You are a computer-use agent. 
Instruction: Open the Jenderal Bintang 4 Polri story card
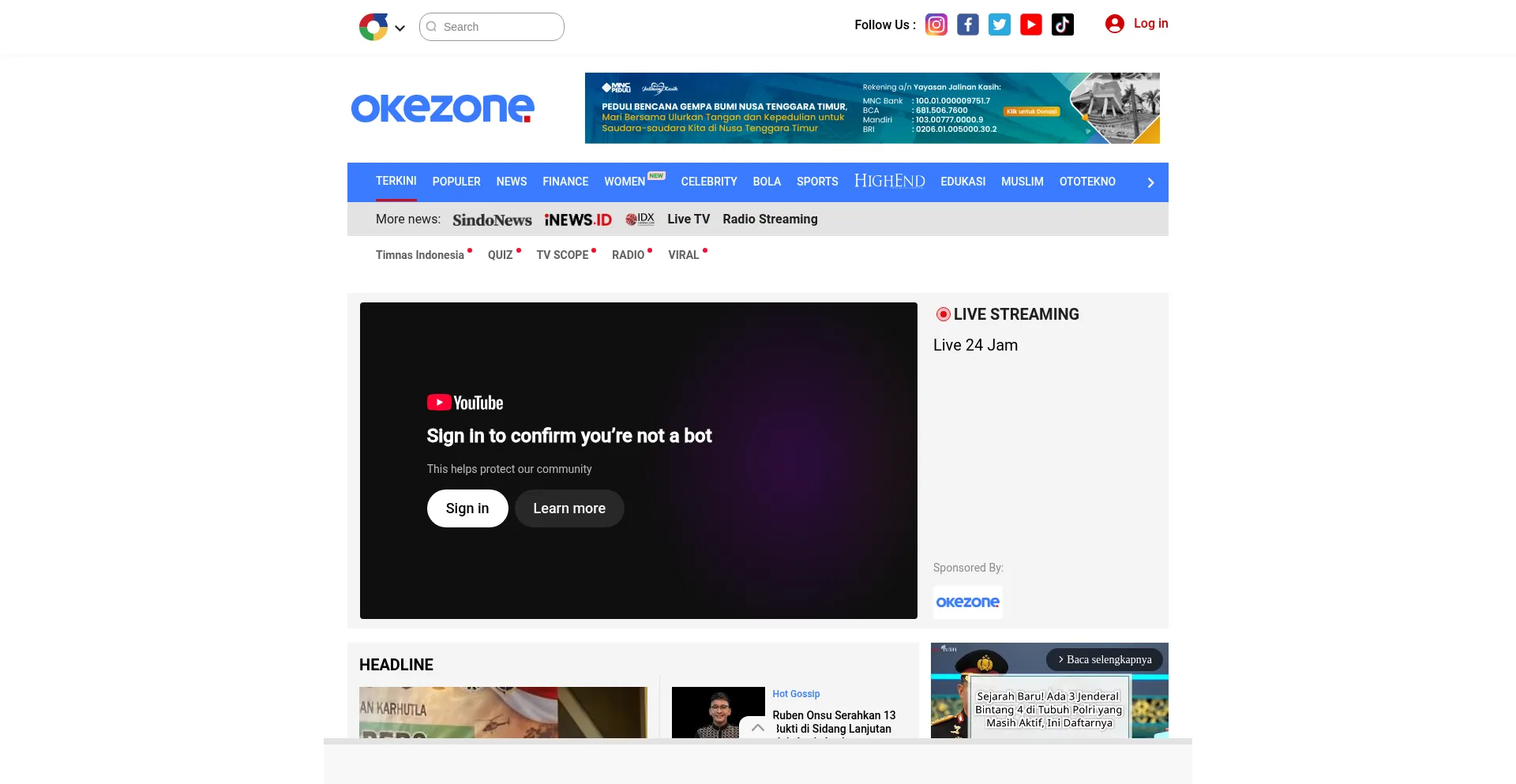pos(1049,691)
